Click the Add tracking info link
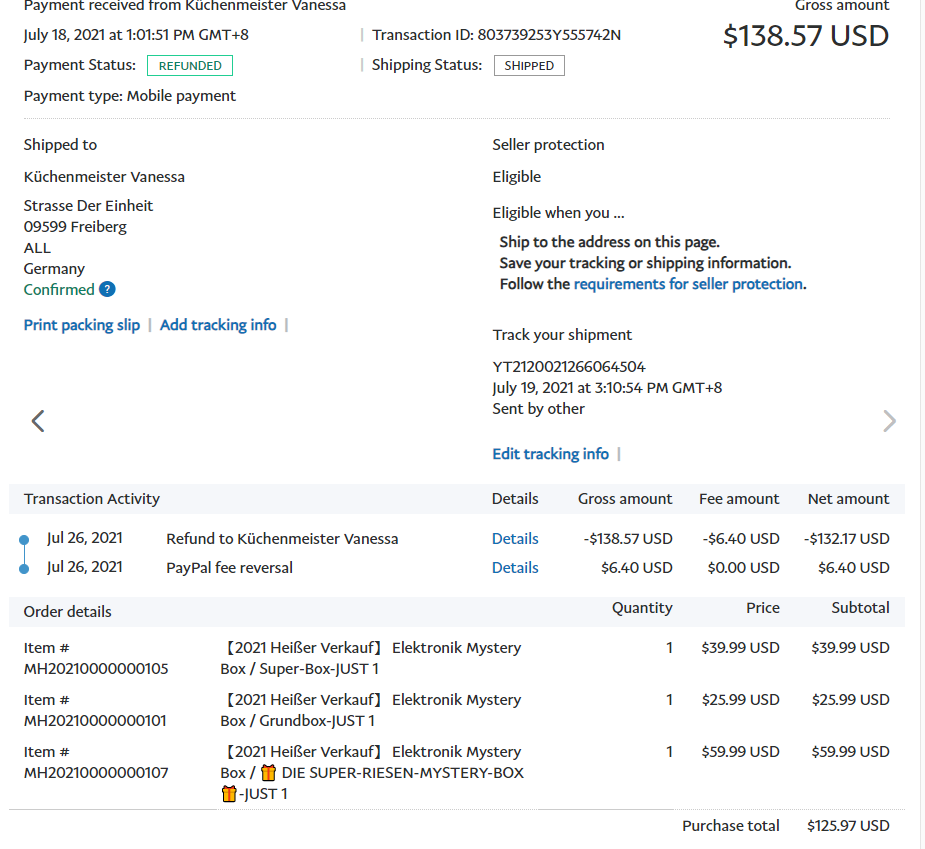The width and height of the screenshot is (925, 849). click(x=218, y=325)
